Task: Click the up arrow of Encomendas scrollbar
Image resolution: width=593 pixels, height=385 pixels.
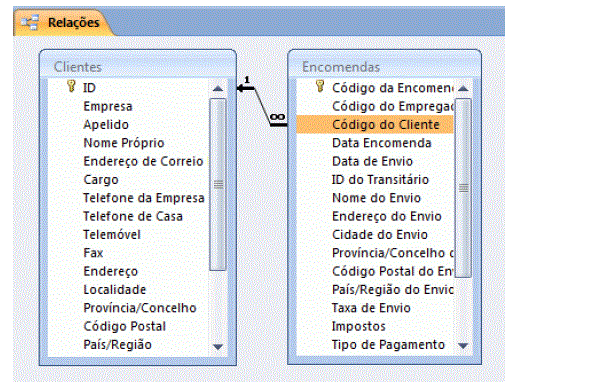Action: (463, 89)
